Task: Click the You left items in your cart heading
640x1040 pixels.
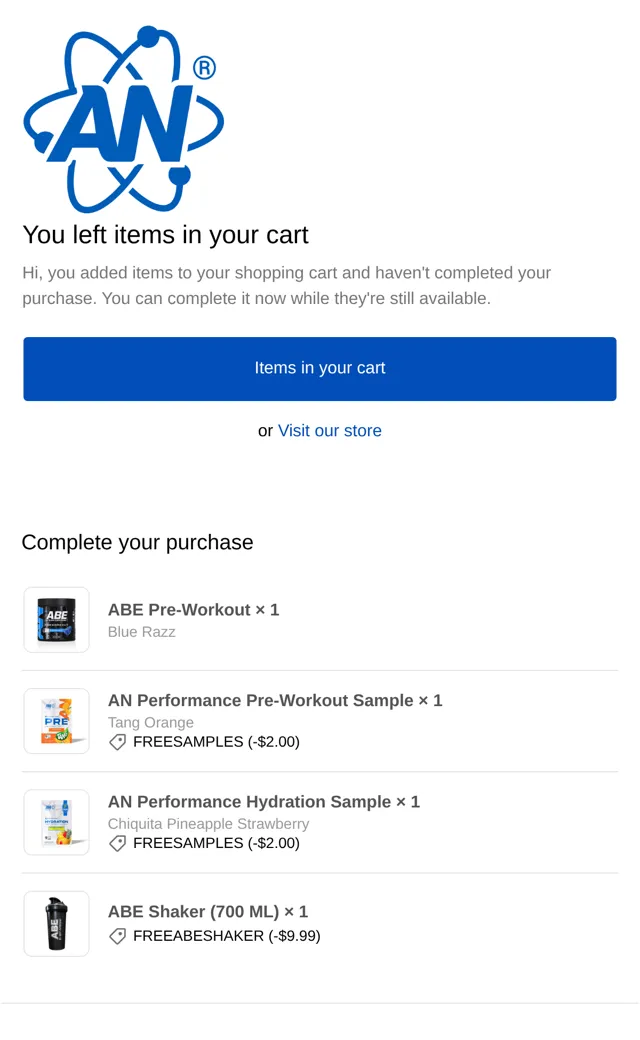Action: (x=166, y=235)
